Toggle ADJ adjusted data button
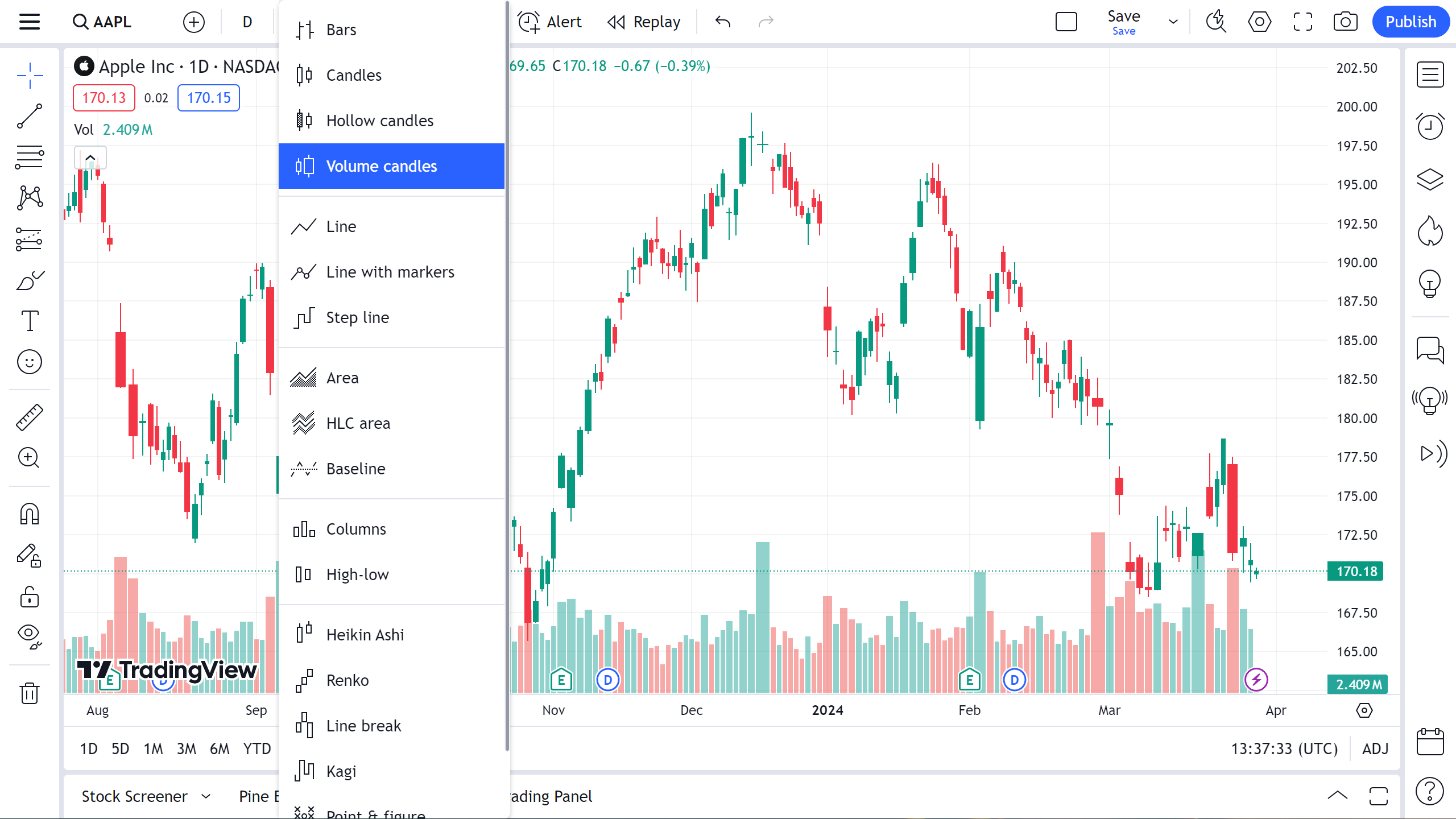 pos(1375,748)
